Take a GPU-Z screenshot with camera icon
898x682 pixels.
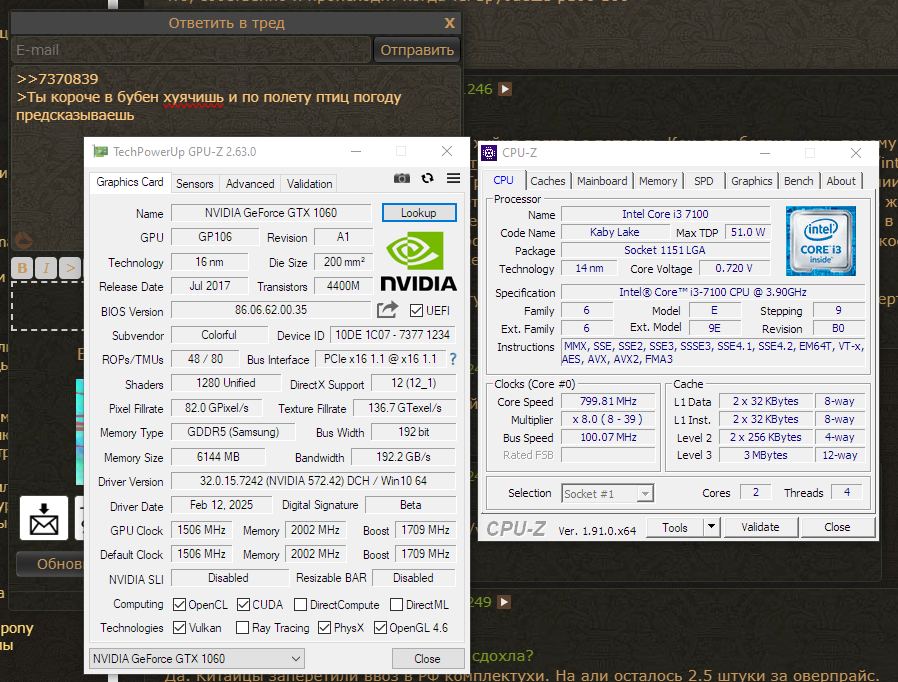(x=401, y=178)
